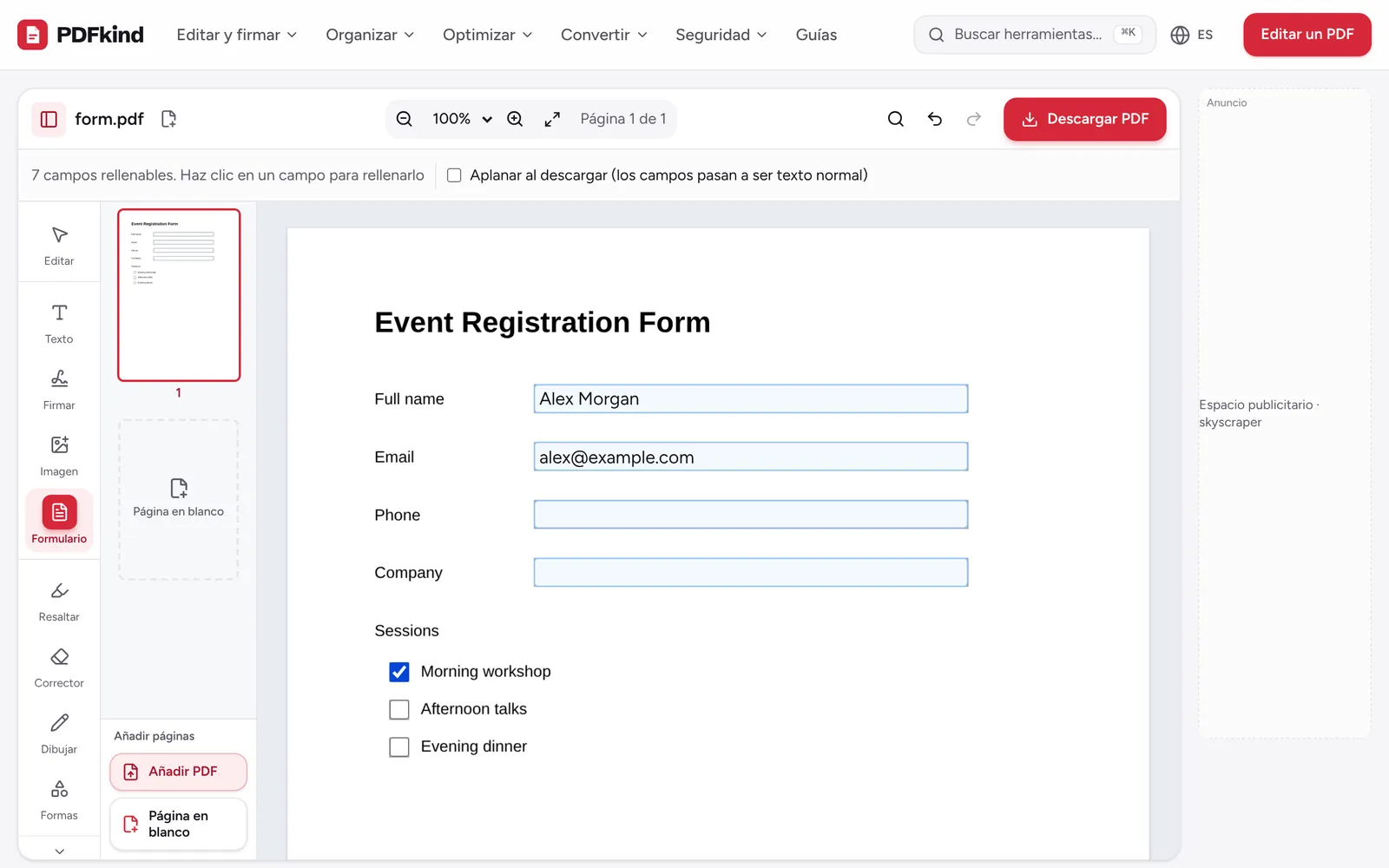The height and width of the screenshot is (868, 1389).
Task: Undo the last action
Action: 935,119
